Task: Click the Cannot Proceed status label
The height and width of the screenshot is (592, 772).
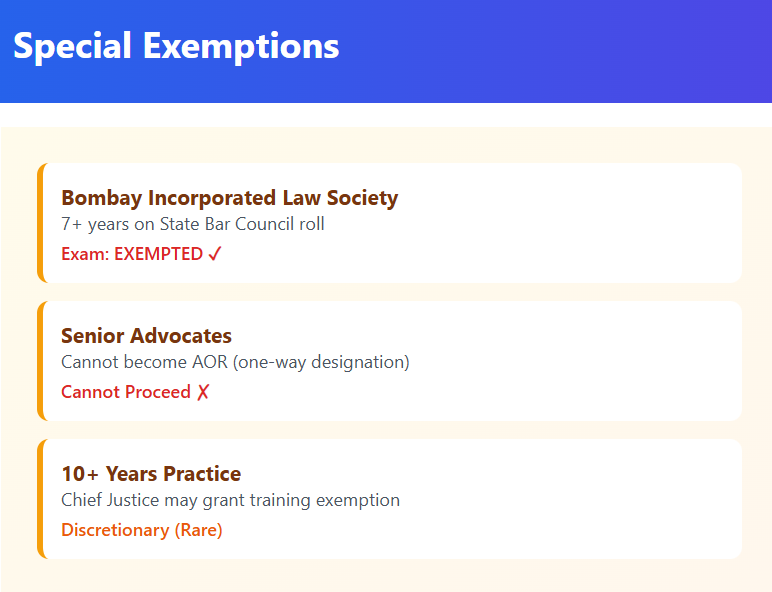Action: (x=126, y=392)
